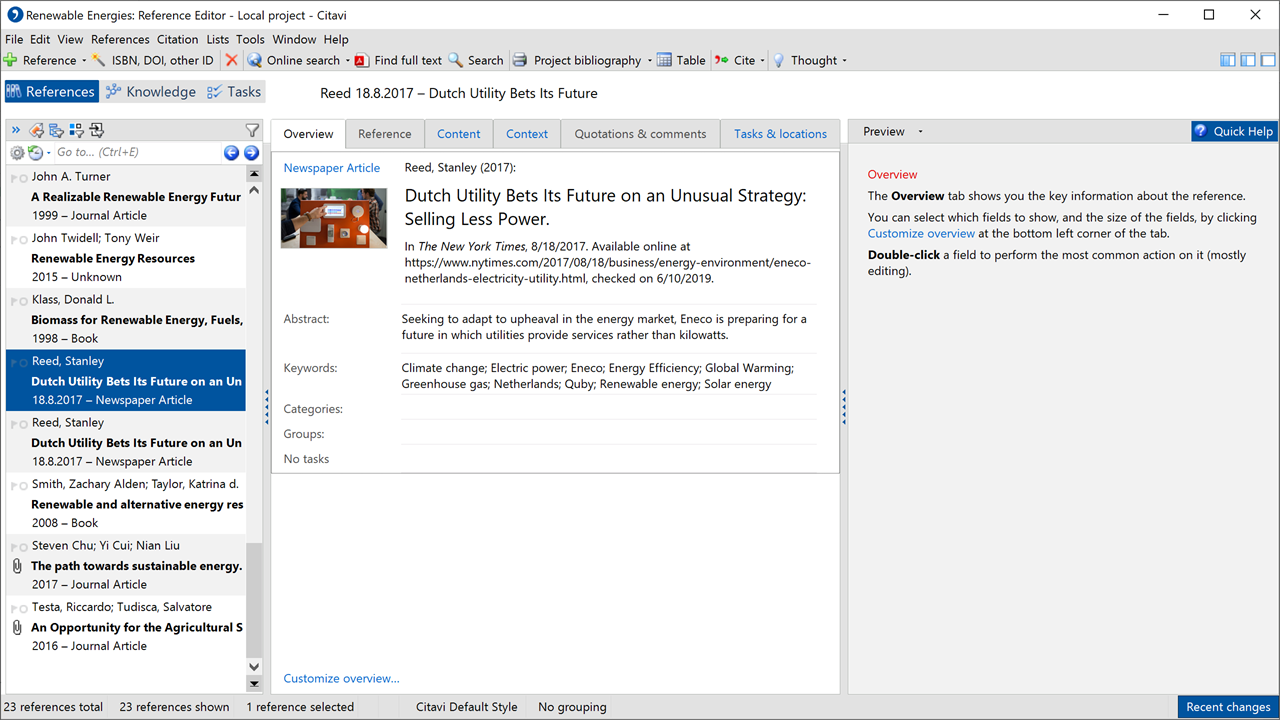This screenshot has width=1280, height=720.
Task: Click the gear icon beside Go to field
Action: [x=17, y=153]
